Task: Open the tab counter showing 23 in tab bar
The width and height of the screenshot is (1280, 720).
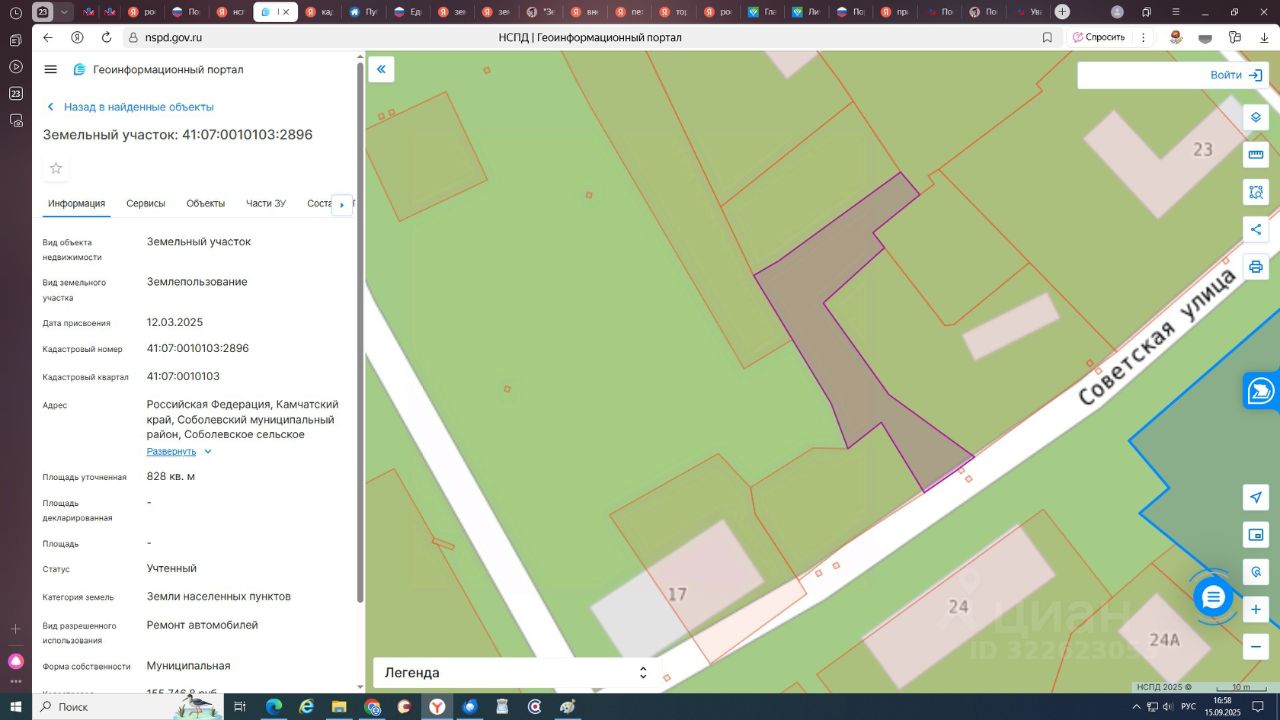Action: click(43, 12)
